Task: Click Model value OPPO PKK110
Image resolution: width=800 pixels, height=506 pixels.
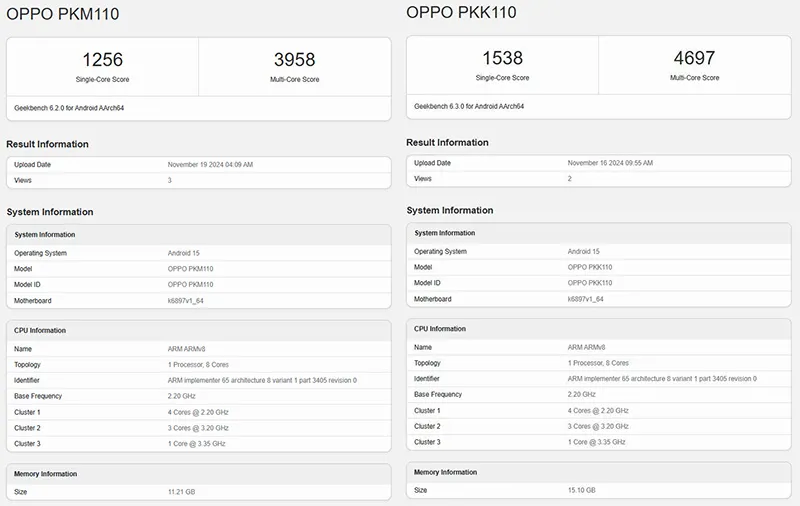Action: 590,268
